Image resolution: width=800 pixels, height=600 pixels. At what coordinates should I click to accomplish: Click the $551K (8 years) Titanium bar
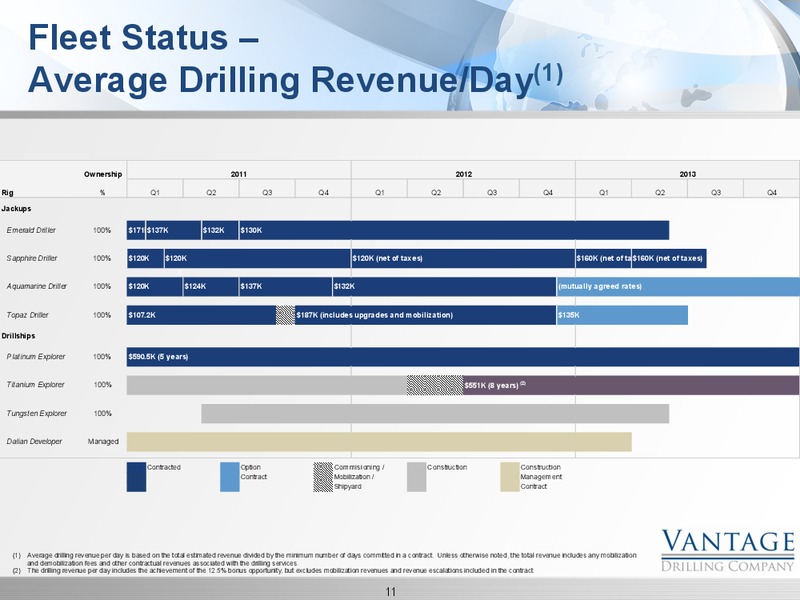(x=631, y=385)
